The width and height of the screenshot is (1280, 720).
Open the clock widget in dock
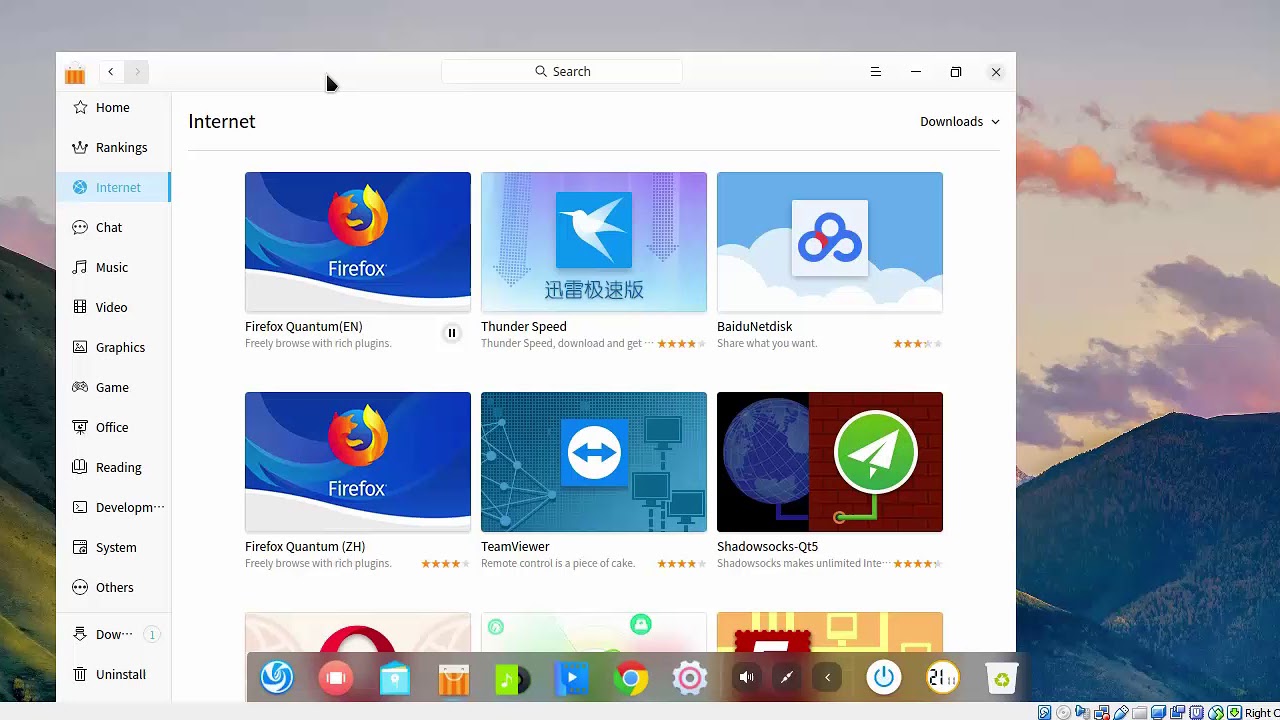coord(943,678)
